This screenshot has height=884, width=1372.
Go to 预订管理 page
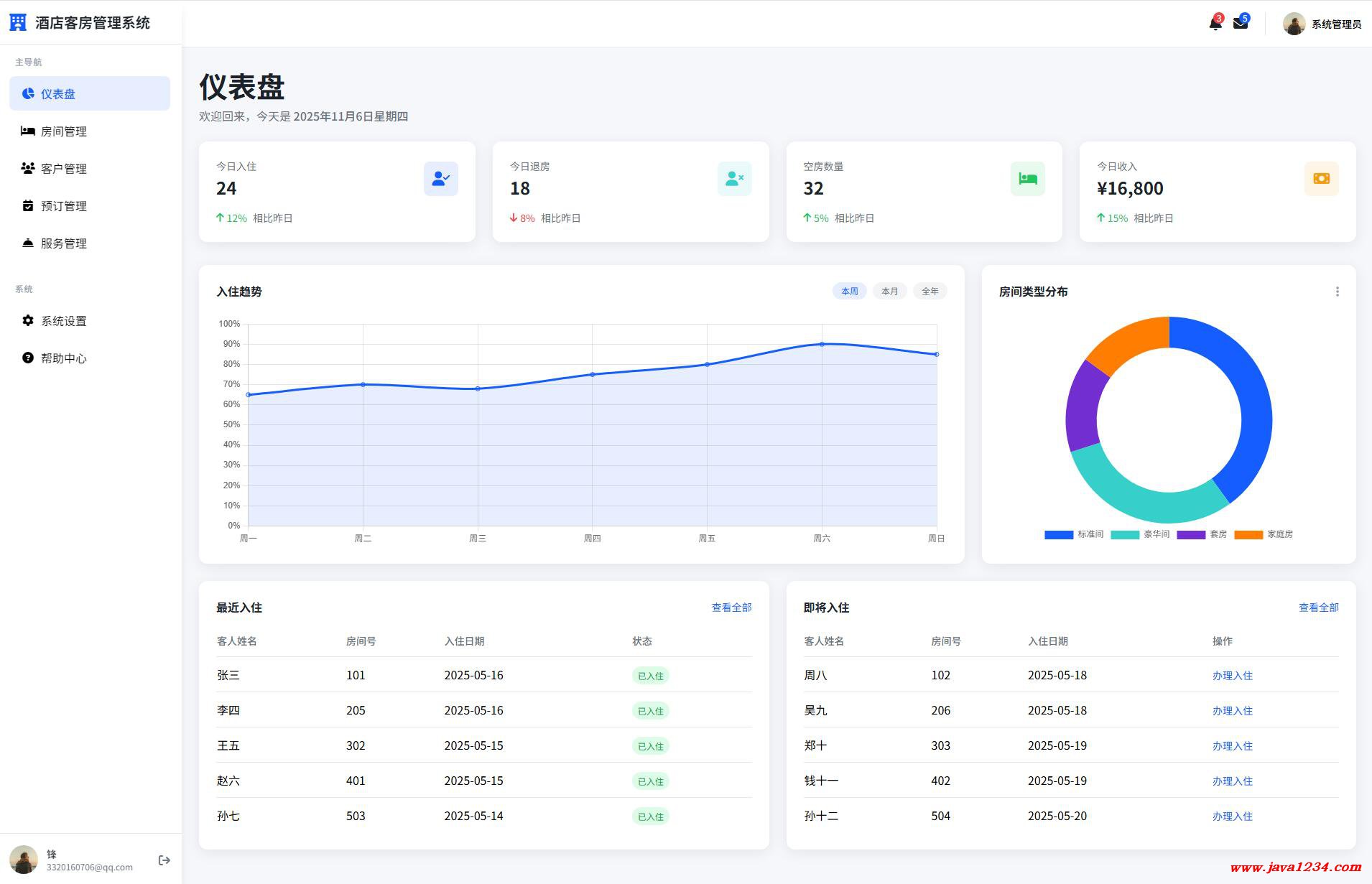[x=64, y=206]
